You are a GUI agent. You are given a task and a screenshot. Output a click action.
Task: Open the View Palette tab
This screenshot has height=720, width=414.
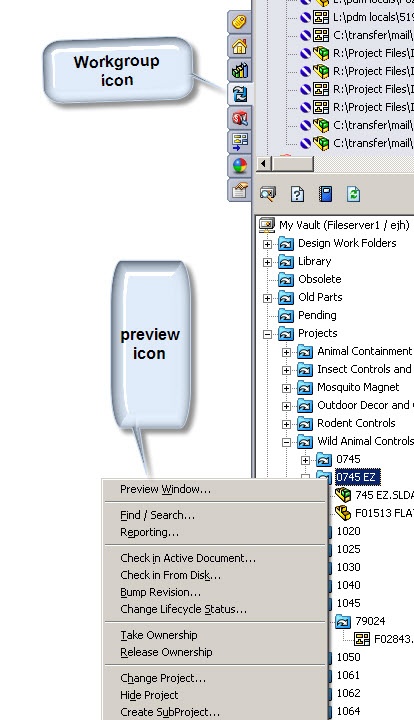point(239,142)
